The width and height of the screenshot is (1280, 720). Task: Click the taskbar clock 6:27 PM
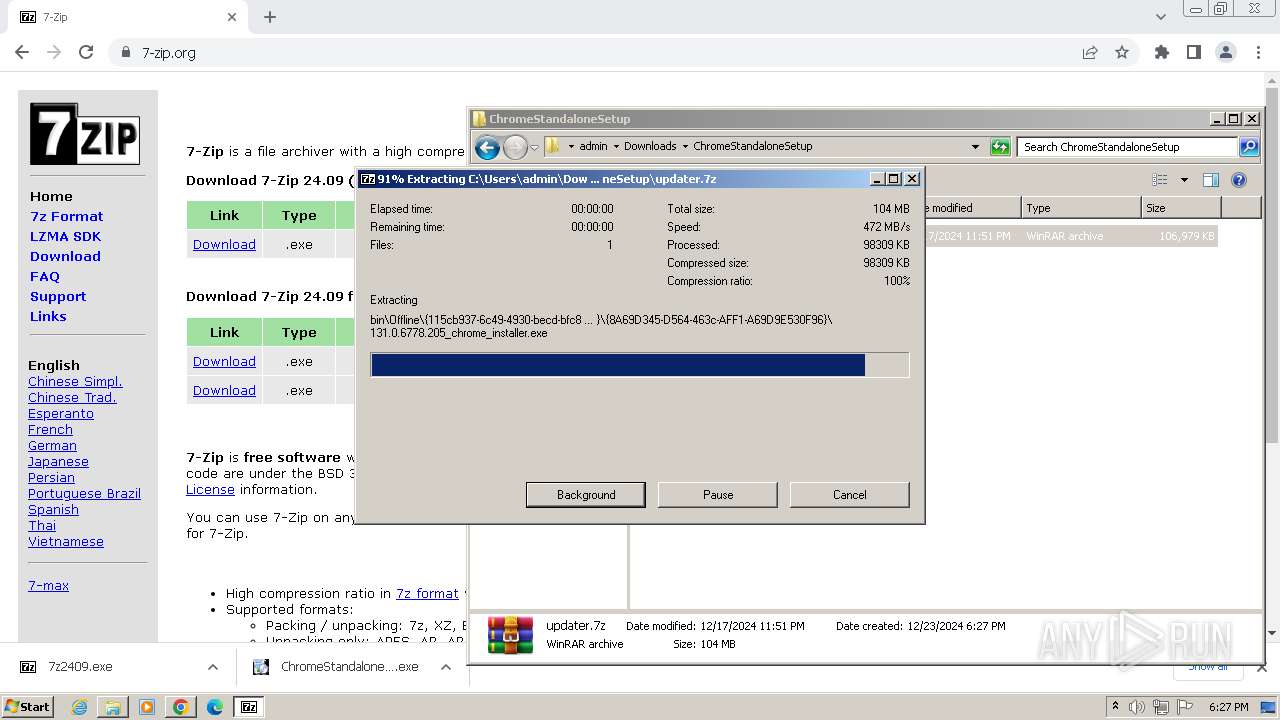(x=1228, y=707)
